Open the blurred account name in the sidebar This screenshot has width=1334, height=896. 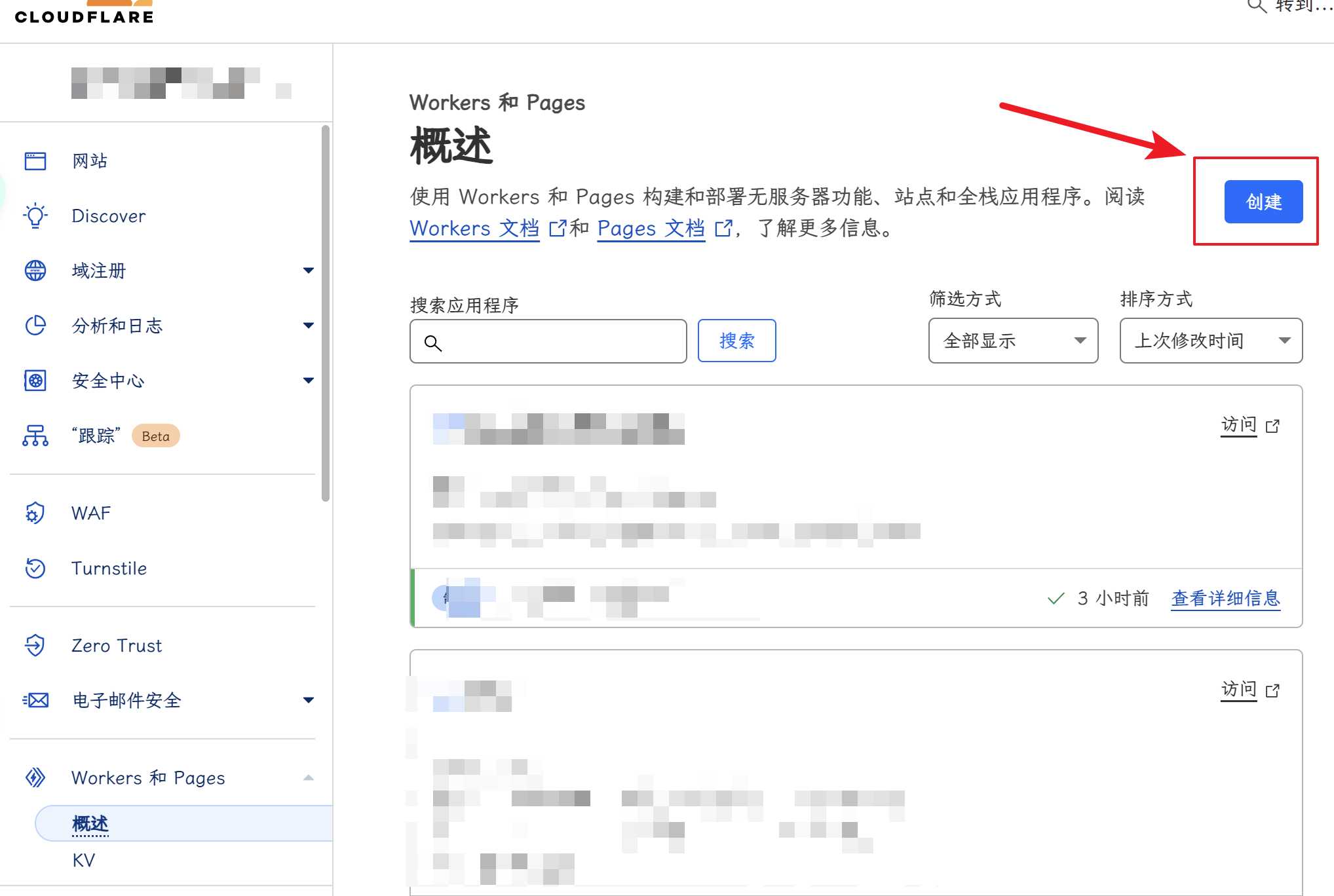click(181, 83)
